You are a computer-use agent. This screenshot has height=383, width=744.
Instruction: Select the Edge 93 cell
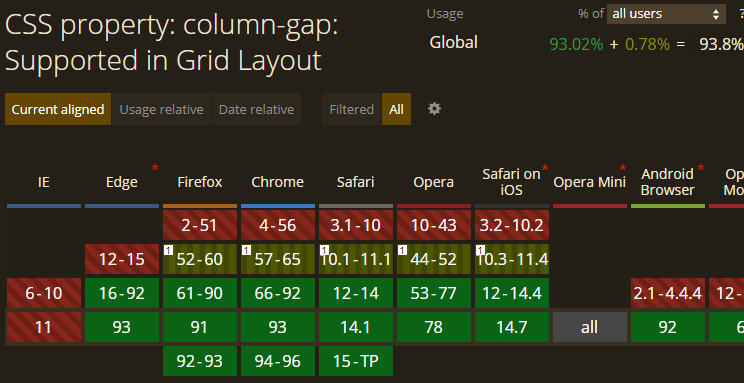pos(122,327)
